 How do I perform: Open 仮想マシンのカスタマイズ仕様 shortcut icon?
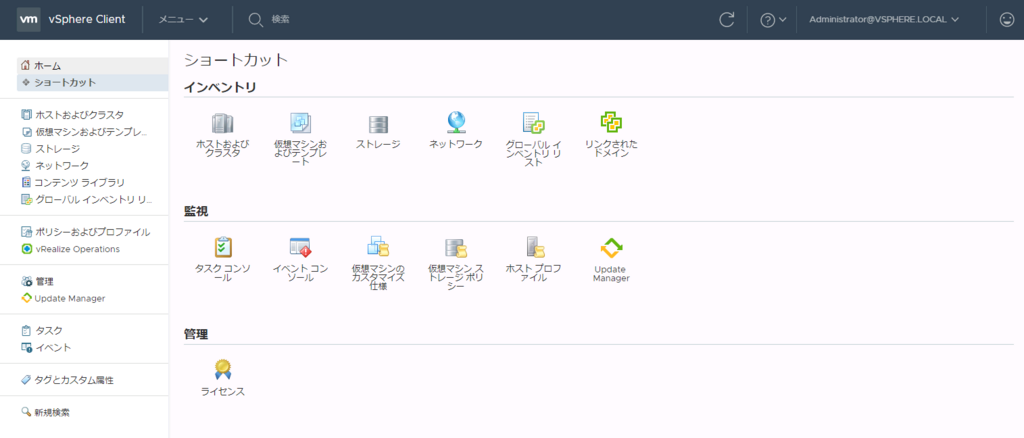pyautogui.click(x=378, y=247)
